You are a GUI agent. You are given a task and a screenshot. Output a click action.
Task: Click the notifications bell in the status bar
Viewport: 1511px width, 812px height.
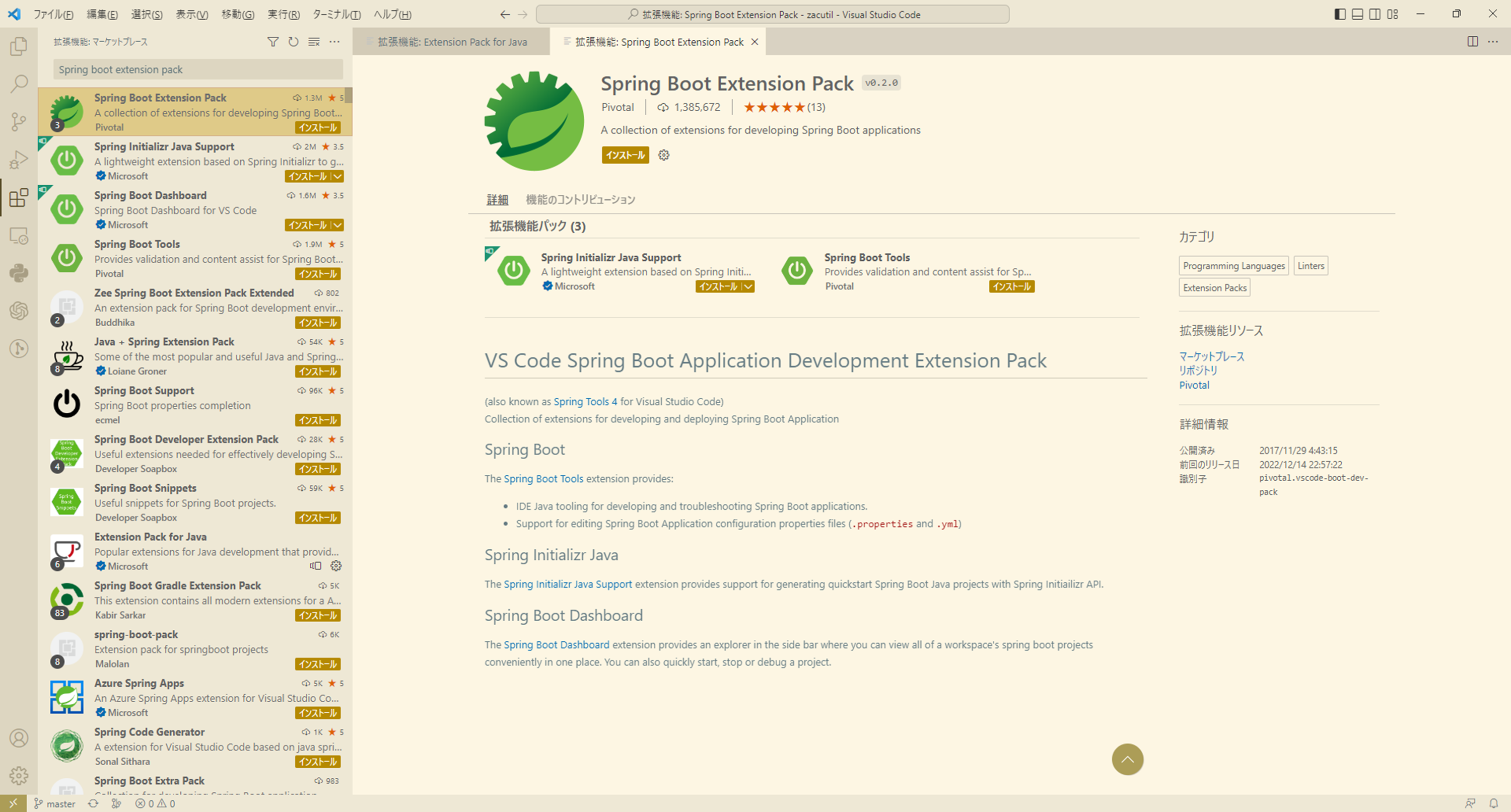click(1495, 803)
